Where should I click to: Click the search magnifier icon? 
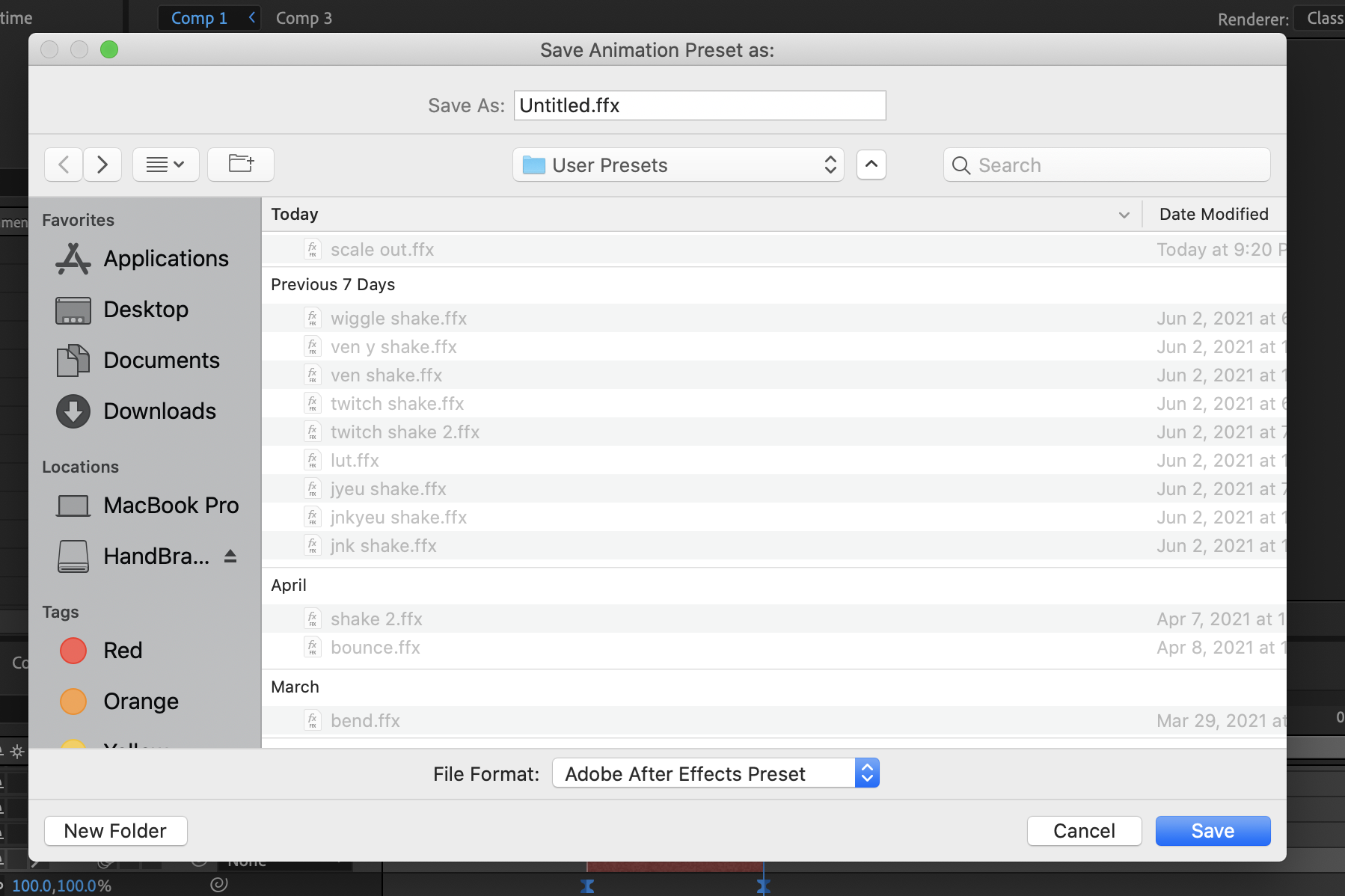pyautogui.click(x=961, y=165)
